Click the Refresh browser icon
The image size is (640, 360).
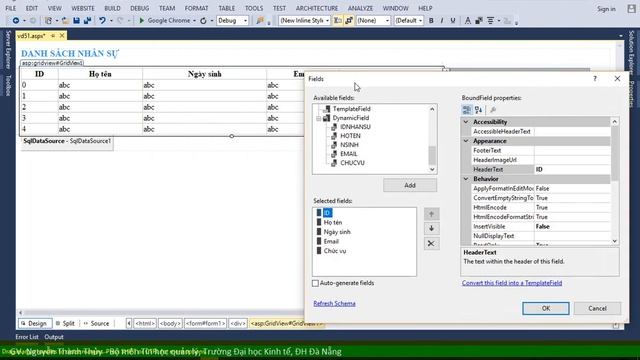pyautogui.click(x=203, y=20)
